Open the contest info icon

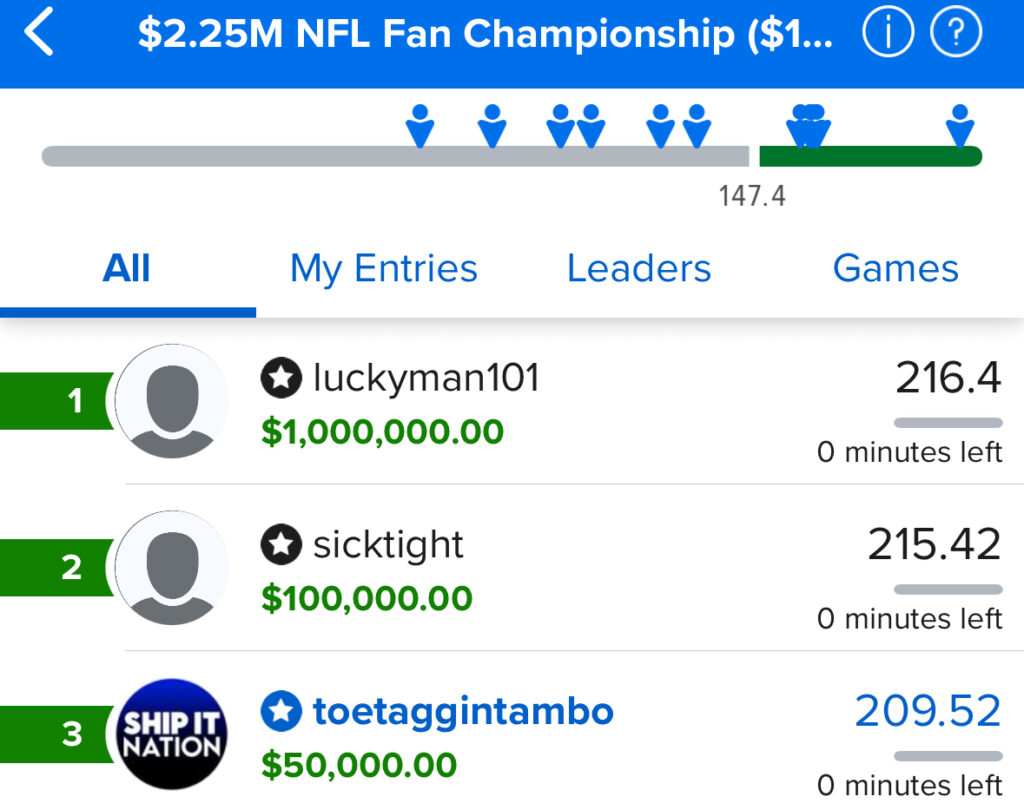click(x=888, y=35)
